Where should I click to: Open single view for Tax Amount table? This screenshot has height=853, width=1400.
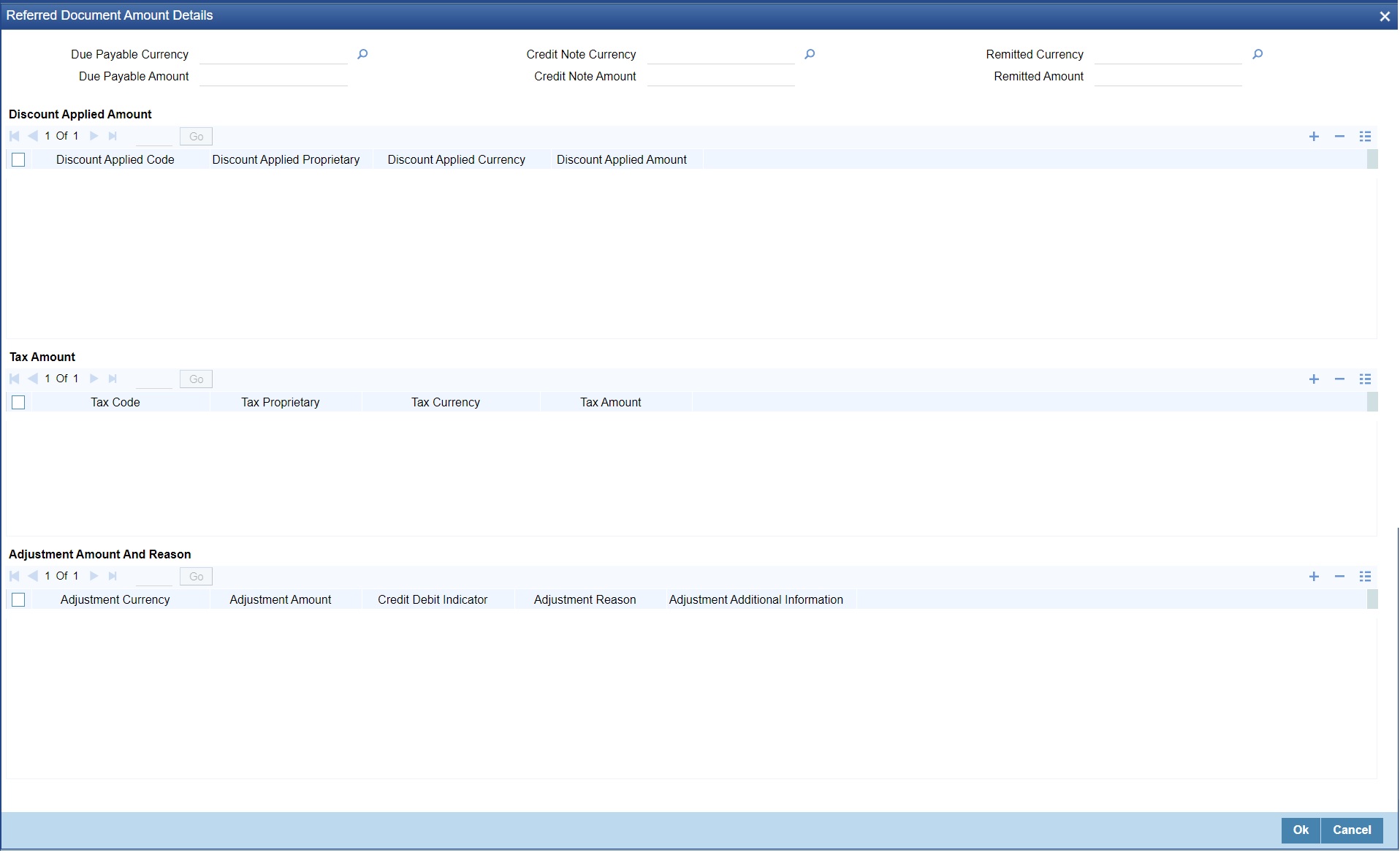point(1365,379)
